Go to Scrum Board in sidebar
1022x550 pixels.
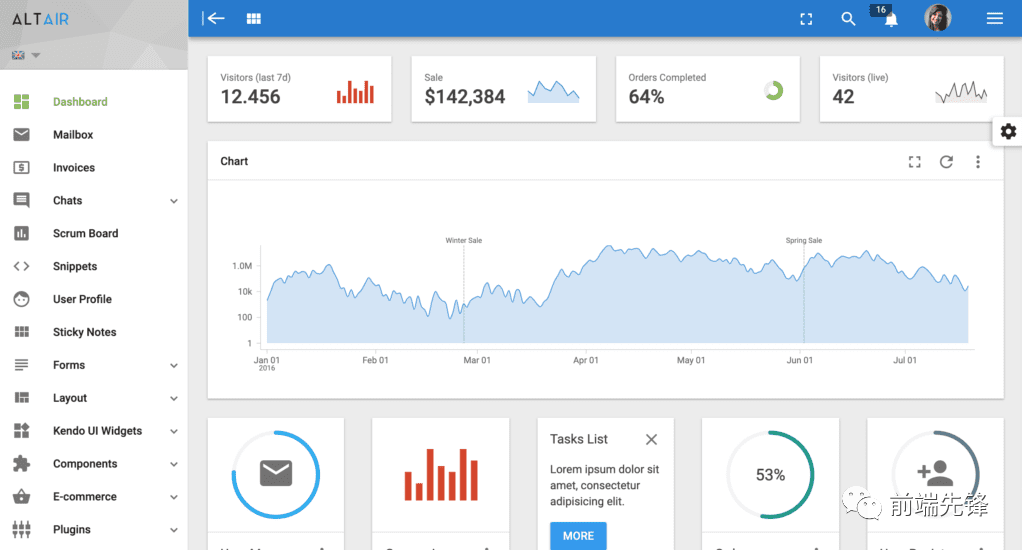click(85, 234)
